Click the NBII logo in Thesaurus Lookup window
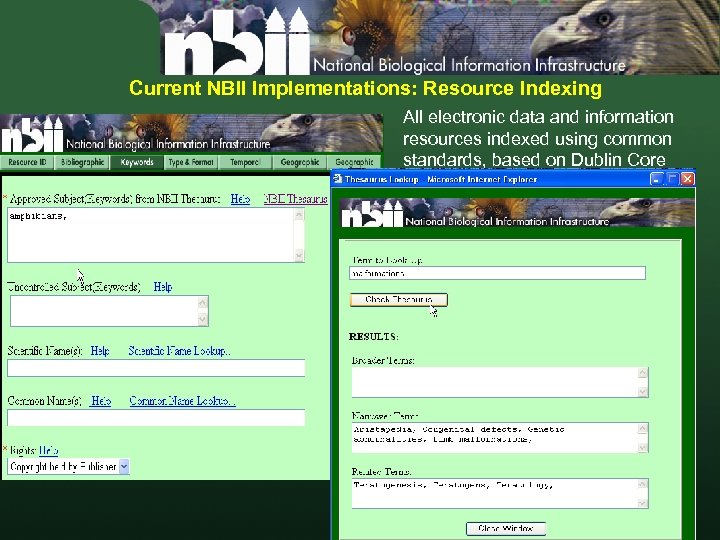Viewport: 720px width, 540px height. tap(371, 214)
